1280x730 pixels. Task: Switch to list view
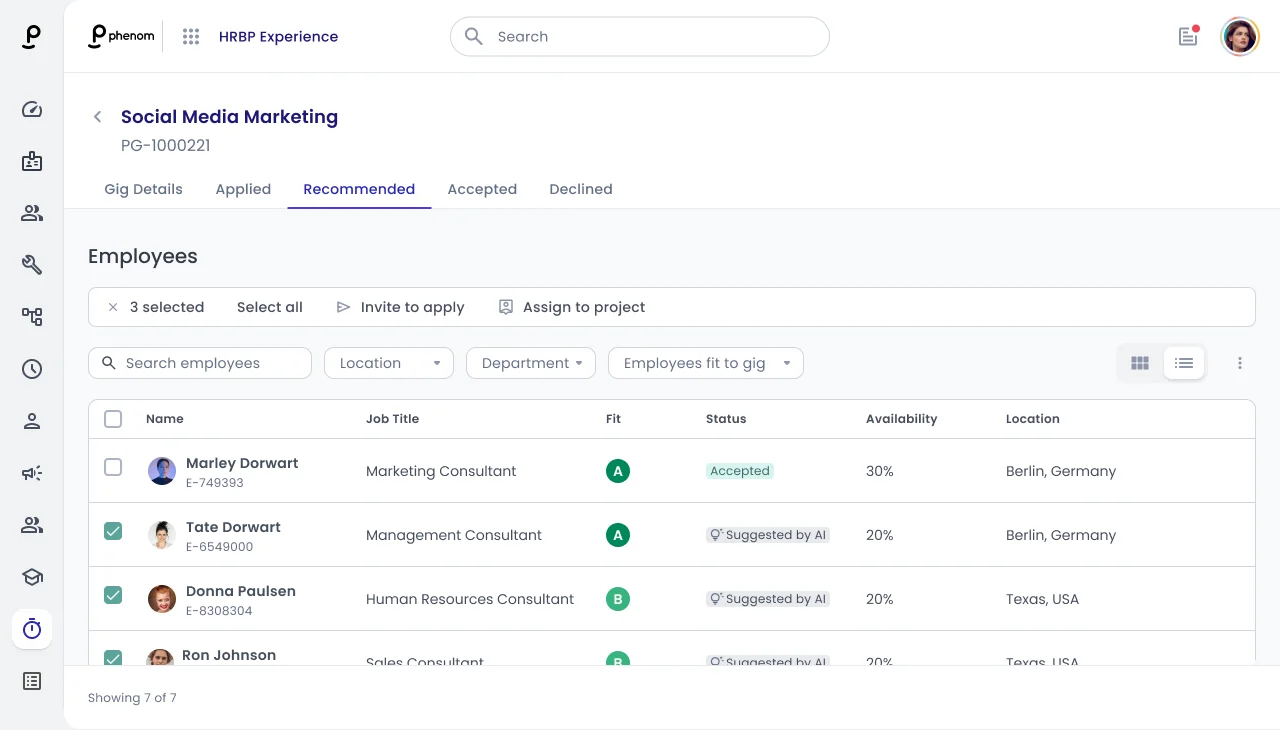(1184, 363)
